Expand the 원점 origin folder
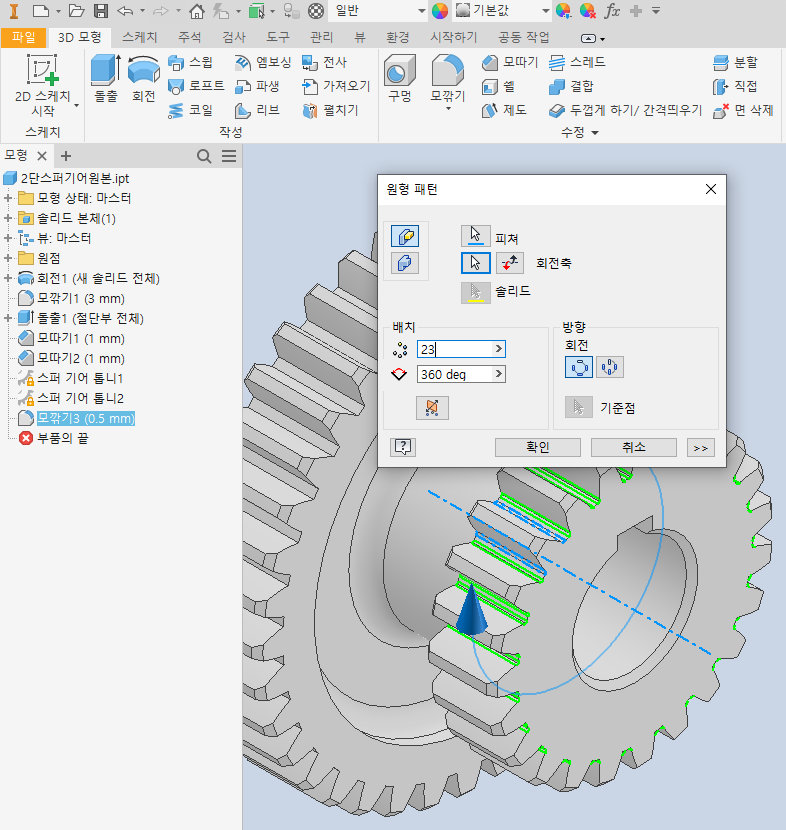This screenshot has height=830, width=786. coord(8,258)
